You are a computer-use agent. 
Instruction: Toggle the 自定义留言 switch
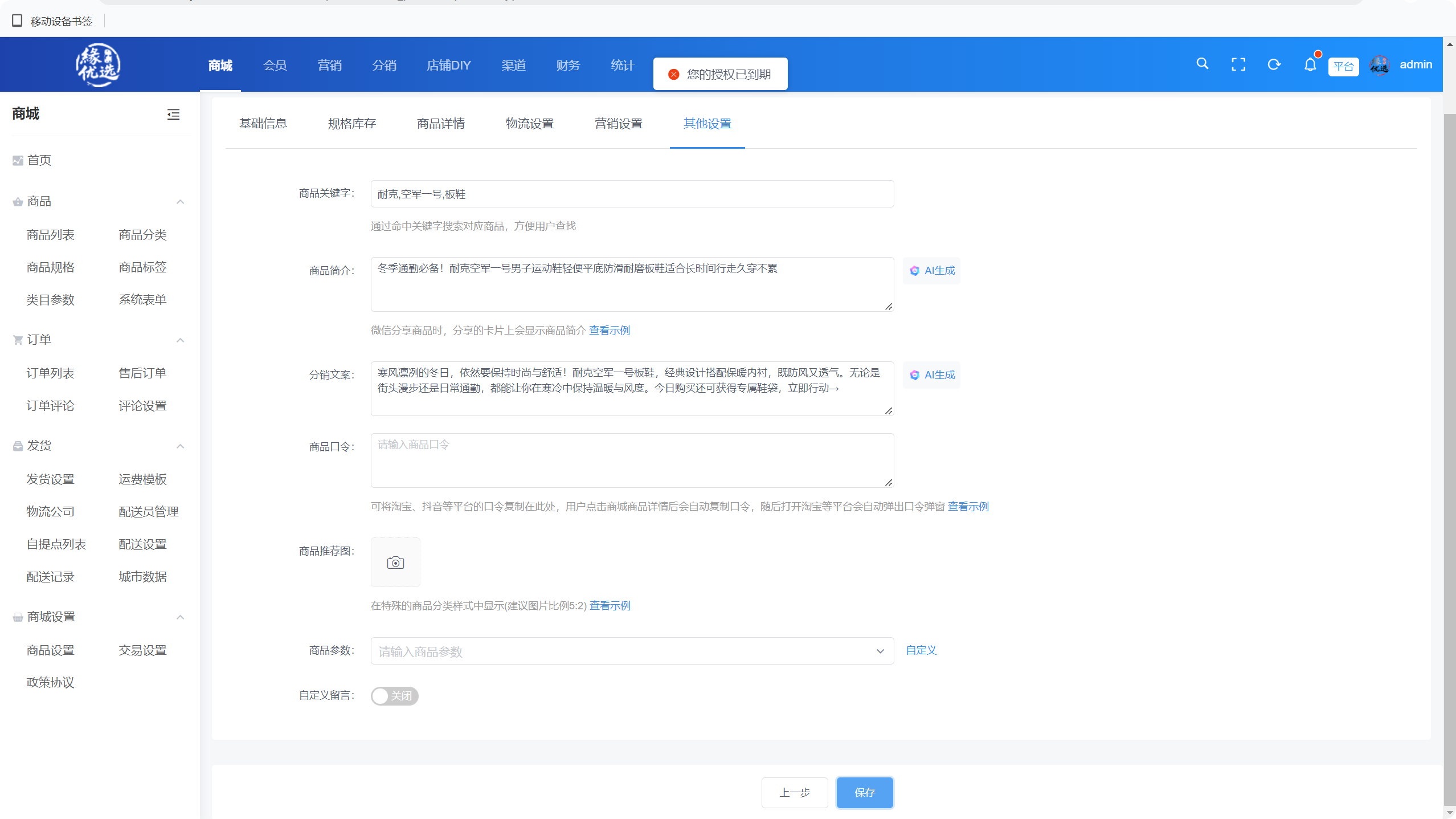[394, 696]
